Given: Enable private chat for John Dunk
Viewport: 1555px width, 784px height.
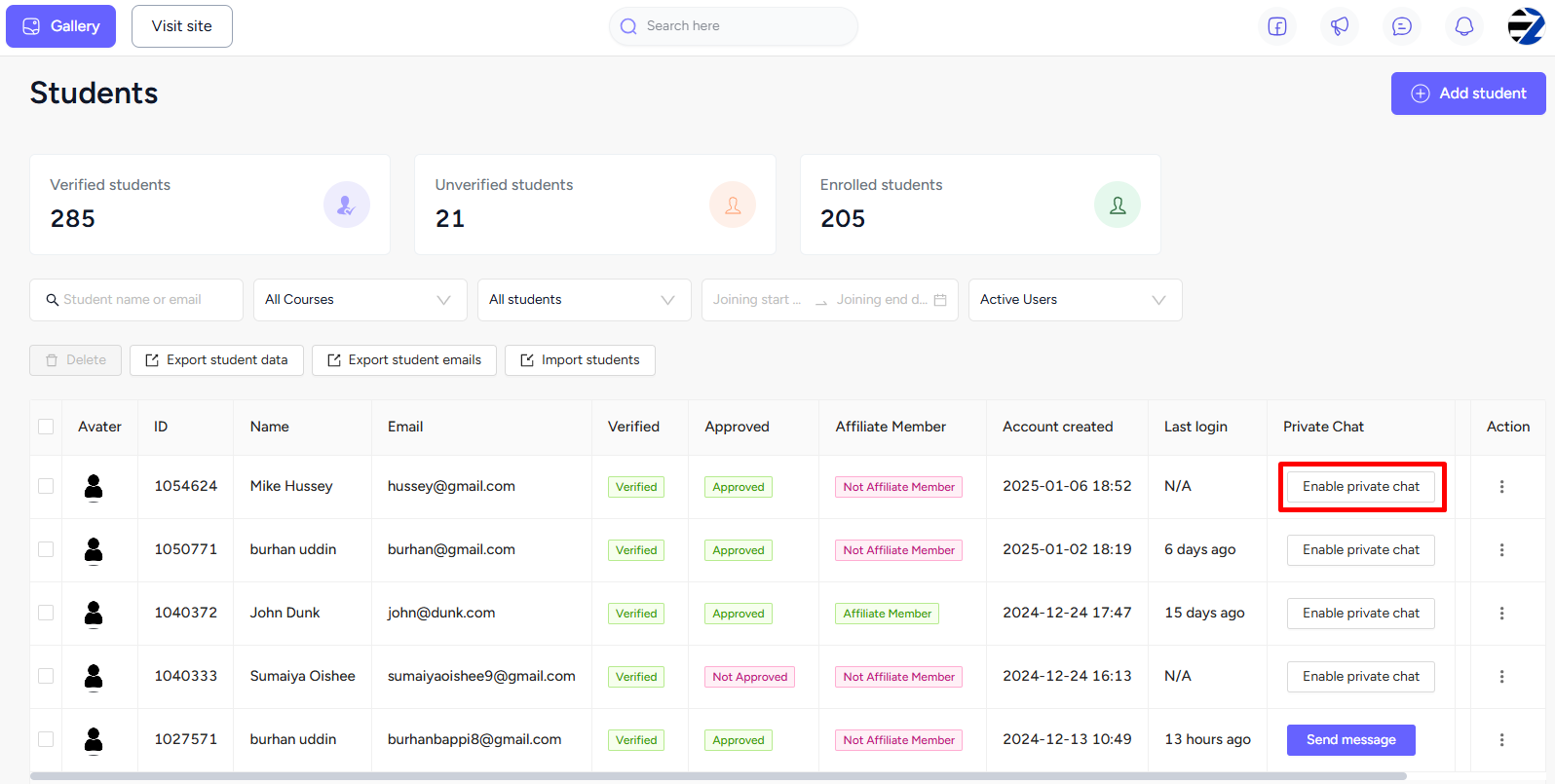Looking at the screenshot, I should 1361,614.
